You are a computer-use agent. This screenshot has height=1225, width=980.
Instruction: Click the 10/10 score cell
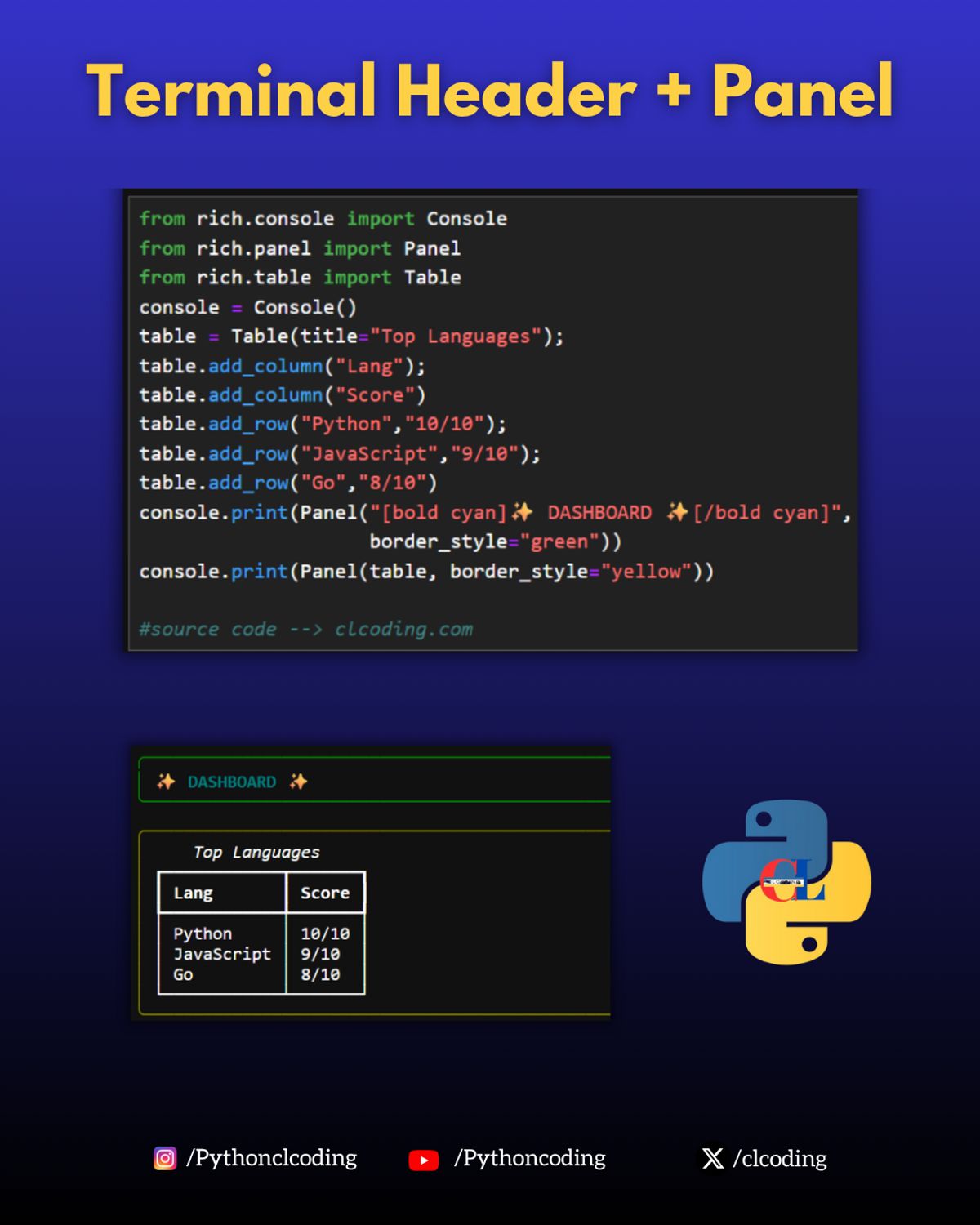coord(325,933)
